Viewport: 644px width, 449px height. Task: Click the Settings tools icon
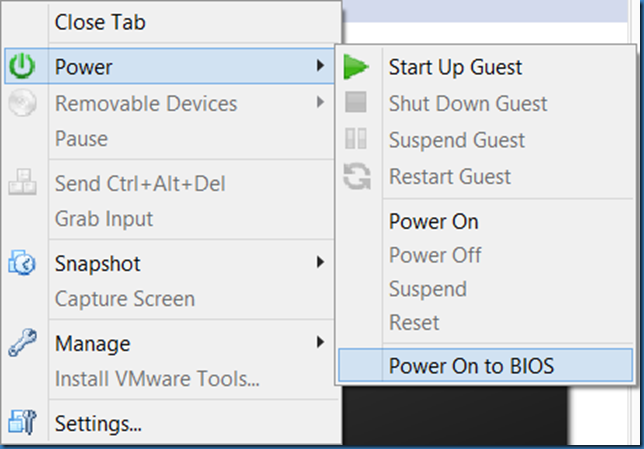coord(22,423)
